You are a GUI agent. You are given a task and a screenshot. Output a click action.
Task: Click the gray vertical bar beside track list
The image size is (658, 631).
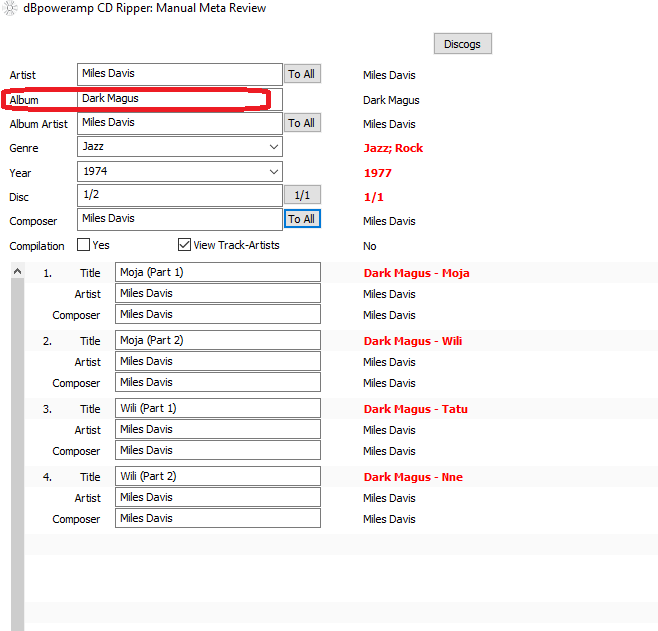[x=17, y=450]
